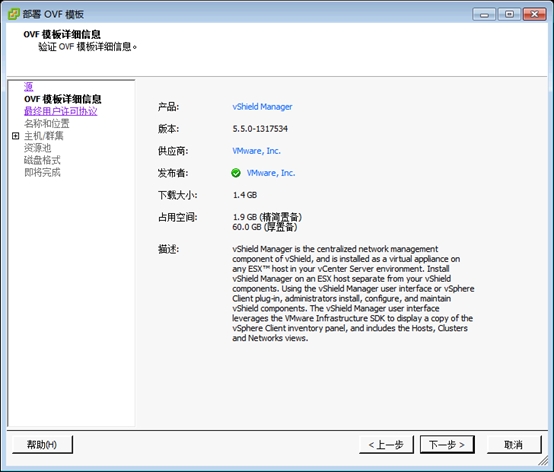Screen dimensions: 554x472
Task: Cancel the wizard with 取消 button
Action: [514, 444]
